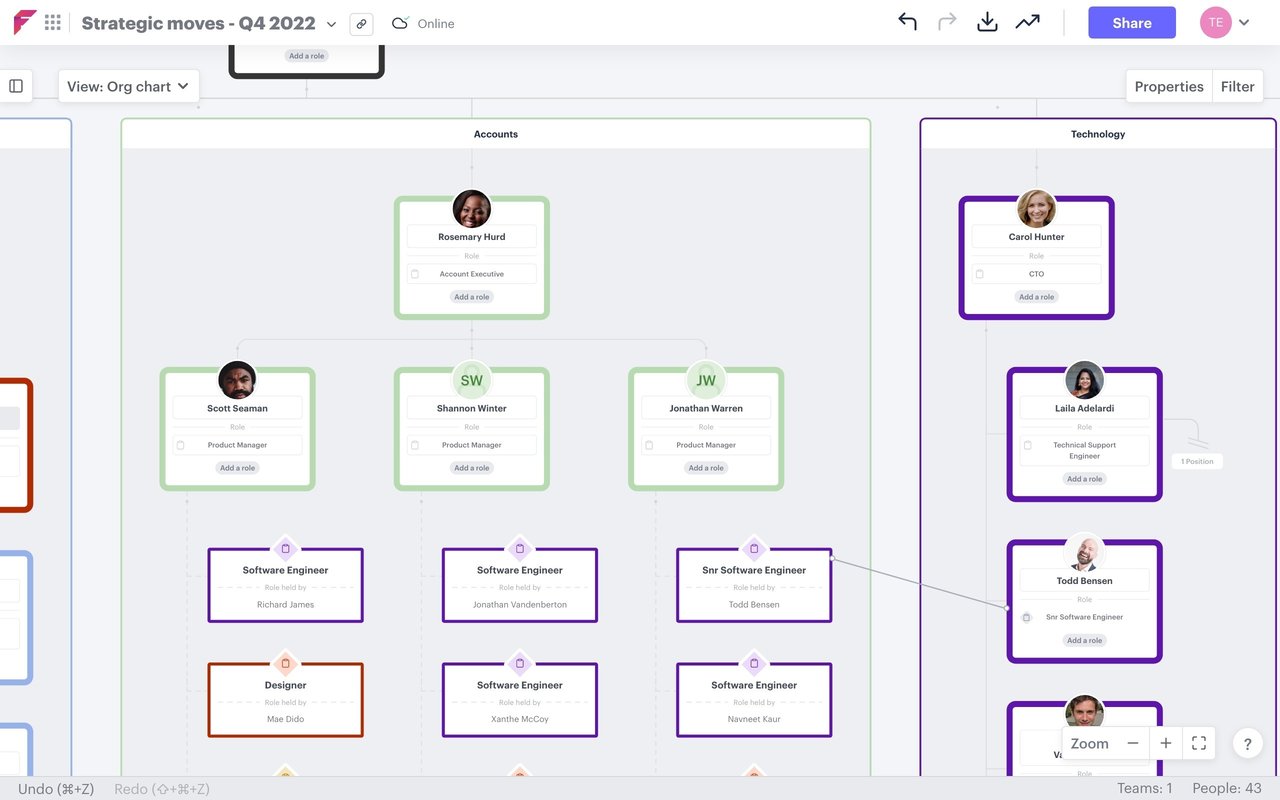Screen dimensions: 1280x800
Task: Toggle the checkbox beside Rosemary Hurd's Account Executive role
Action: [x=413, y=273]
